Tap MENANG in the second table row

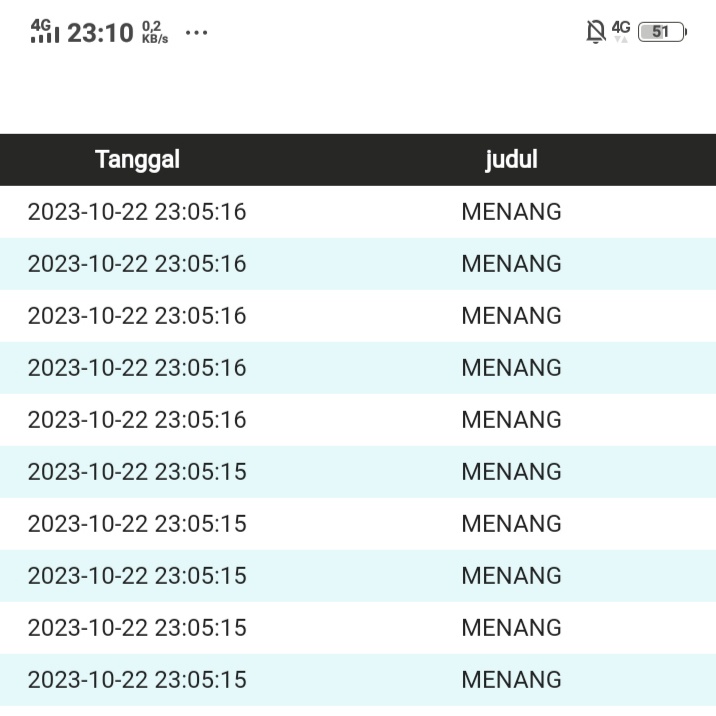[511, 264]
